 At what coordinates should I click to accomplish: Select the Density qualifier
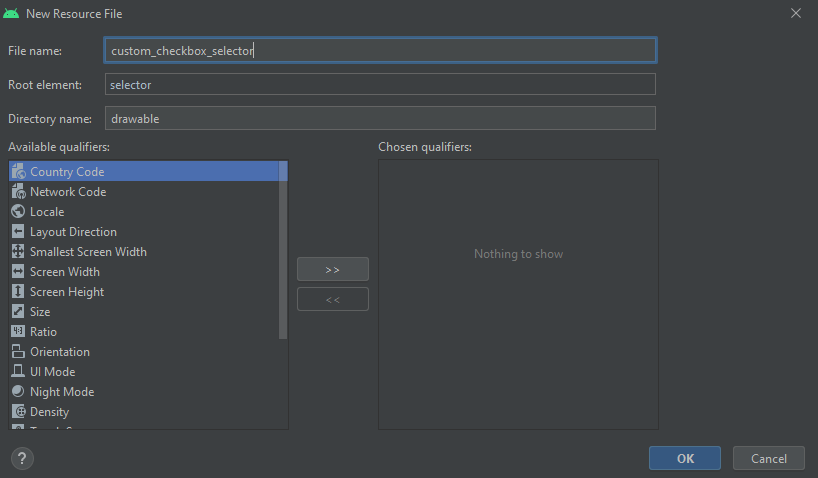(144, 411)
